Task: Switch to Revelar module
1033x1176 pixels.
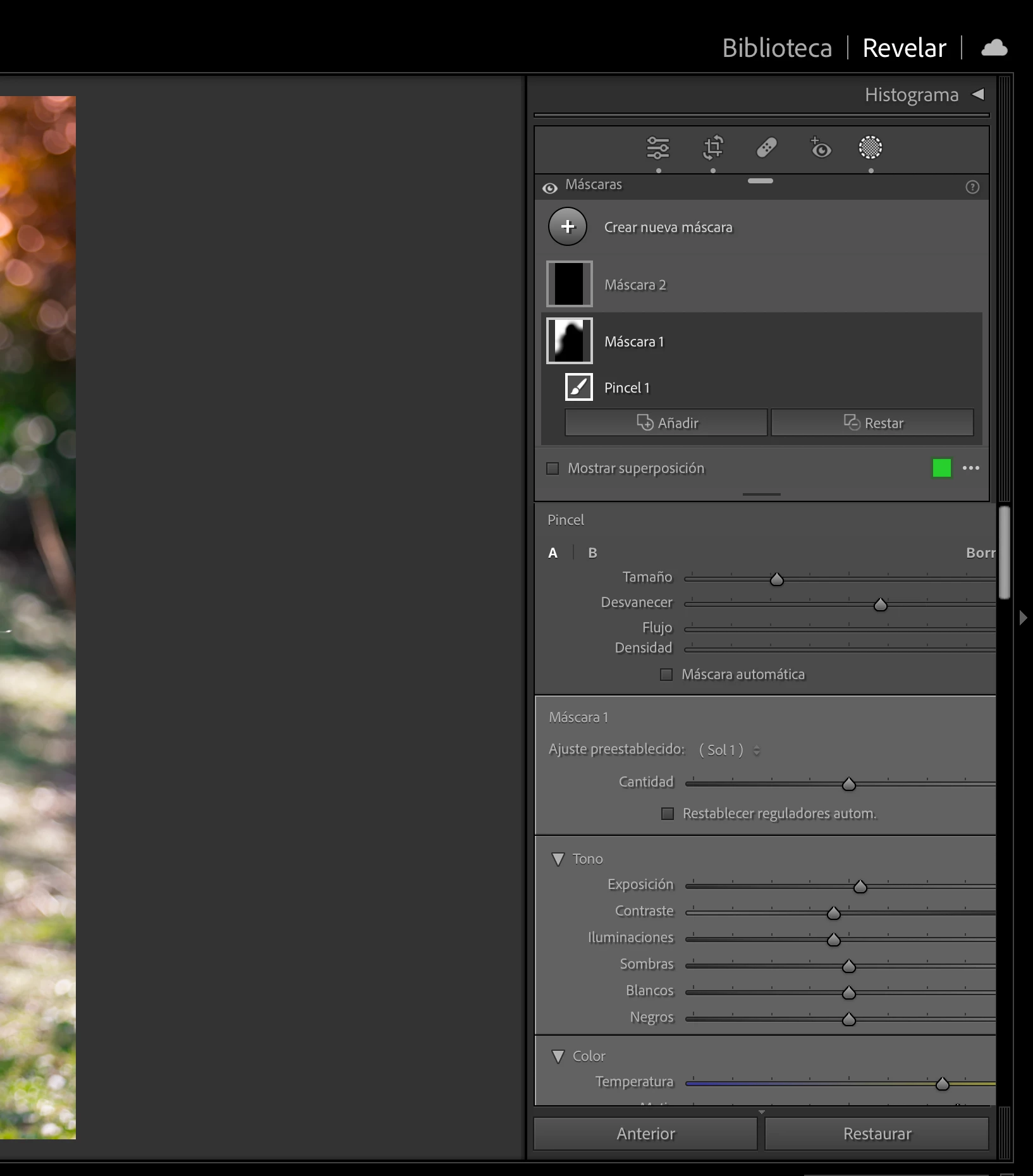Action: pos(904,48)
